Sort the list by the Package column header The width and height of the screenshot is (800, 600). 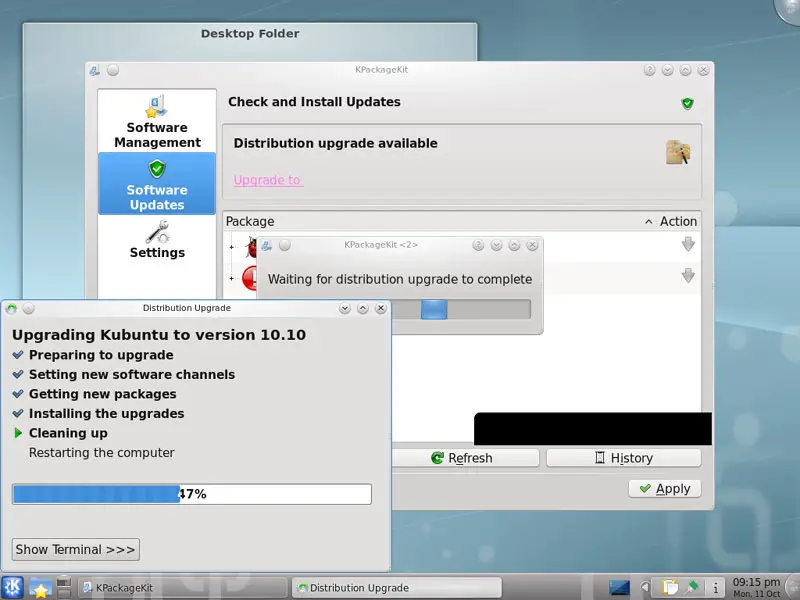pos(250,221)
